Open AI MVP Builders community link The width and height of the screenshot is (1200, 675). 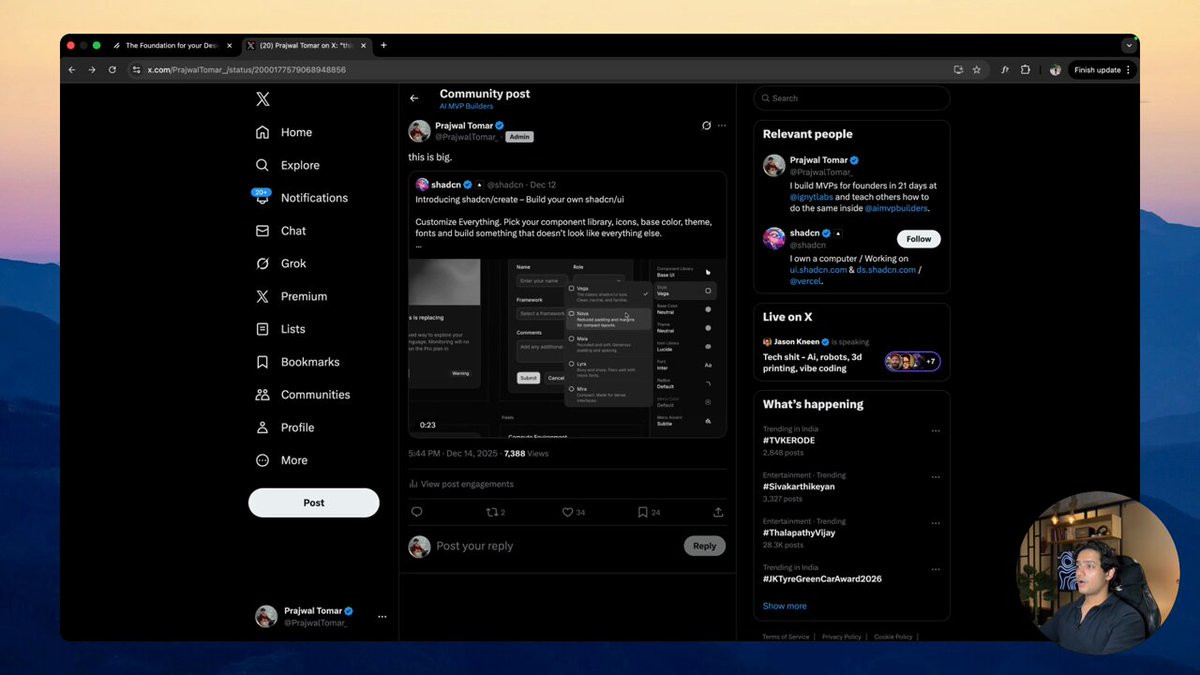tap(466, 106)
